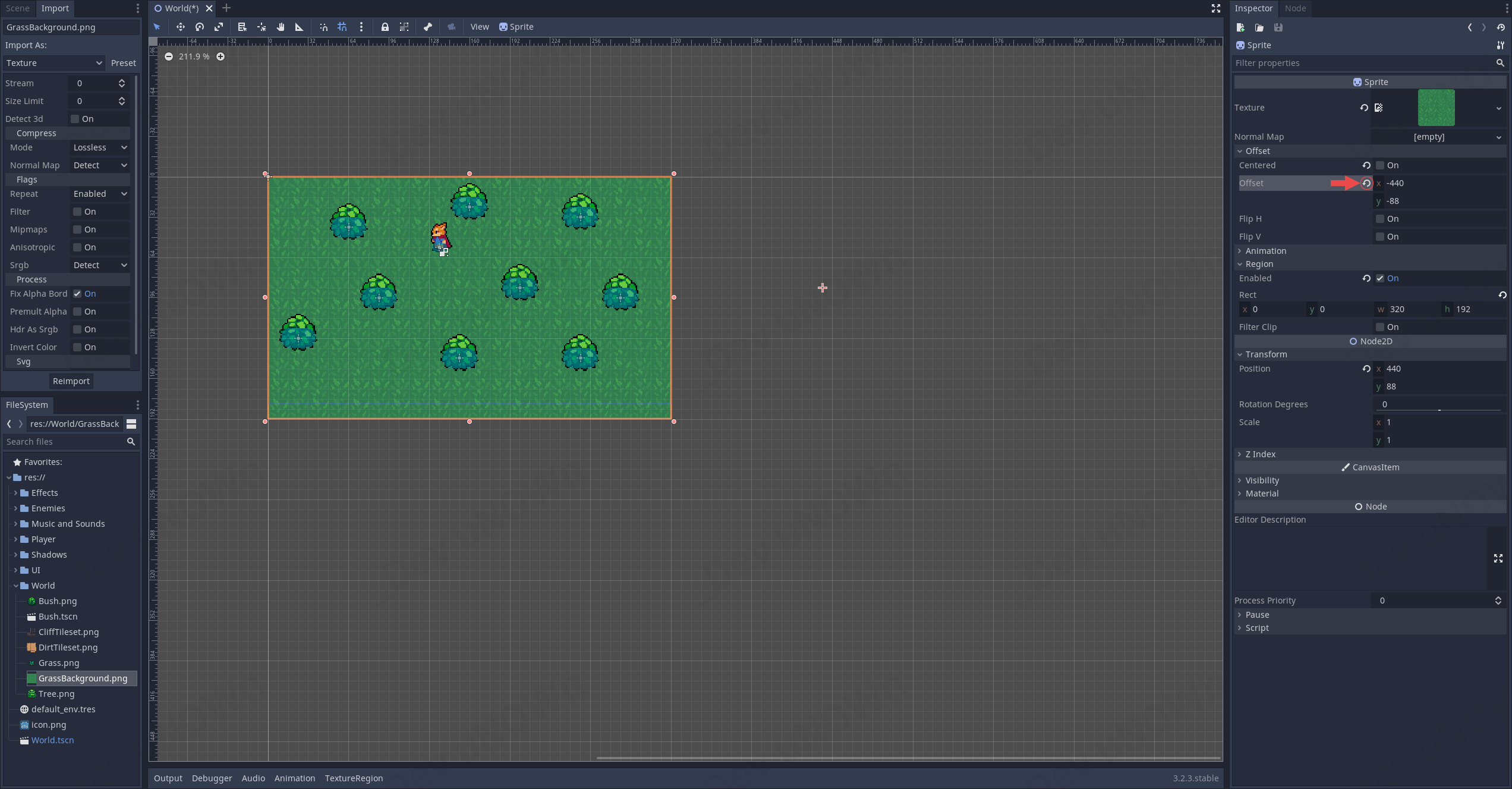Adjust the Rotation Degrees slider
The width and height of the screenshot is (1512, 789).
point(1438,410)
